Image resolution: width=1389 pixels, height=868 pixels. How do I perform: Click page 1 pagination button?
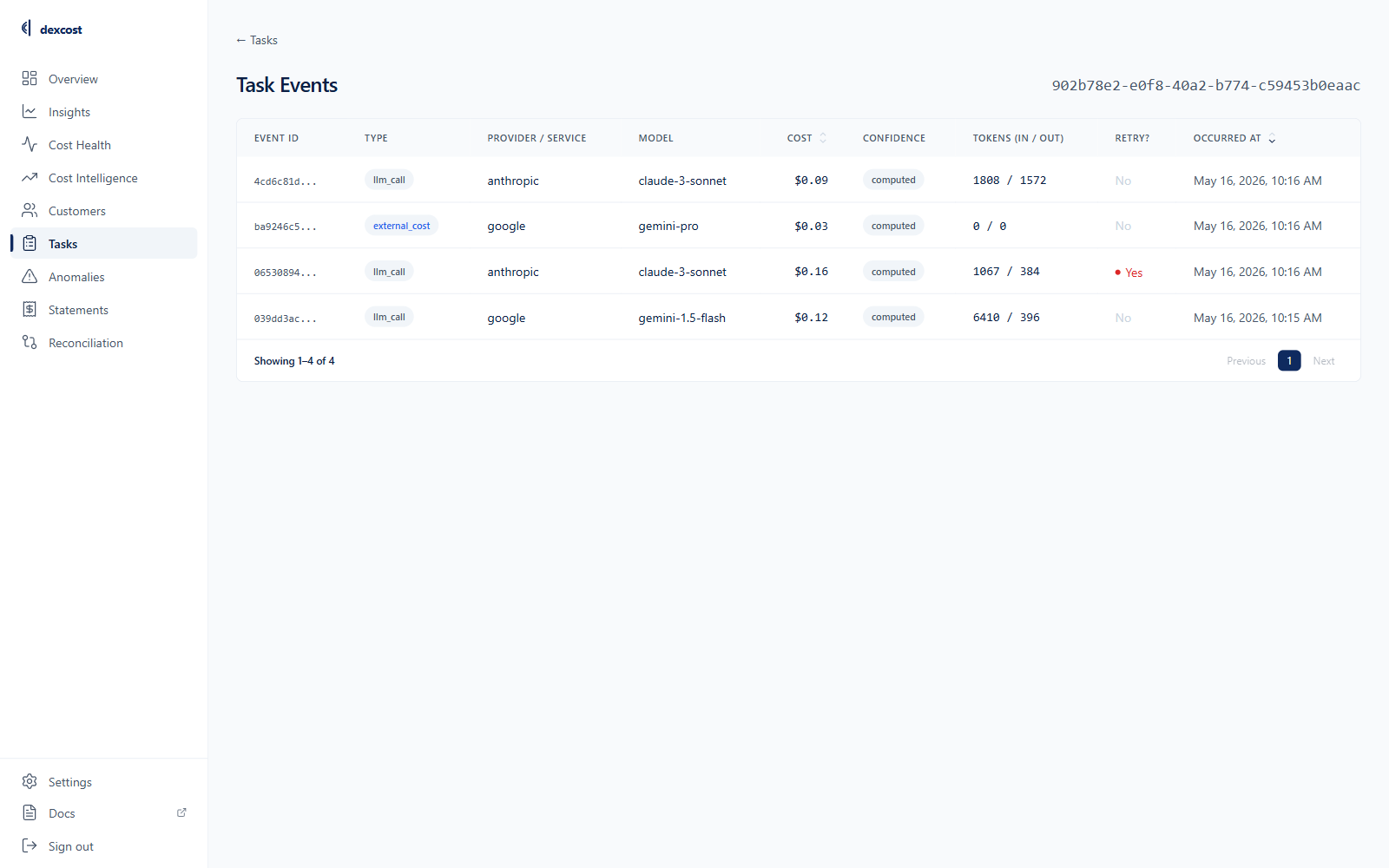1289,360
